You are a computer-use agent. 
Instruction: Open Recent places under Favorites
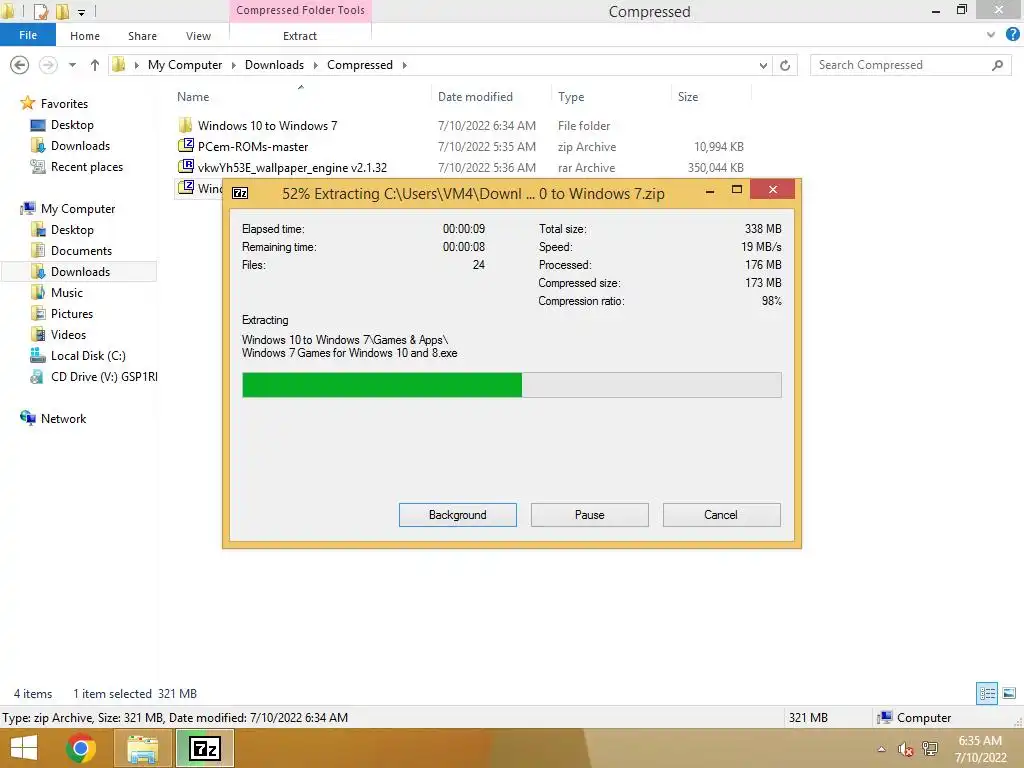pyautogui.click(x=87, y=167)
